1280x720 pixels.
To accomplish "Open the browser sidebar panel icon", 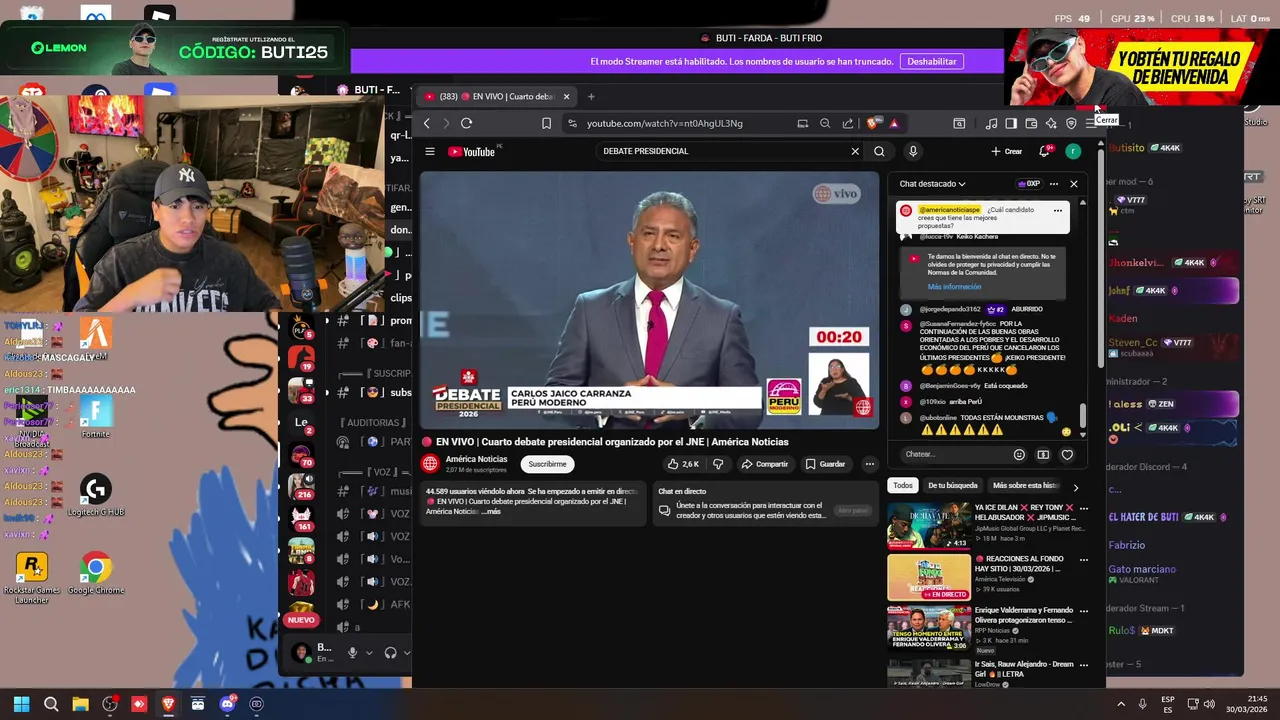I will pyautogui.click(x=1011, y=123).
